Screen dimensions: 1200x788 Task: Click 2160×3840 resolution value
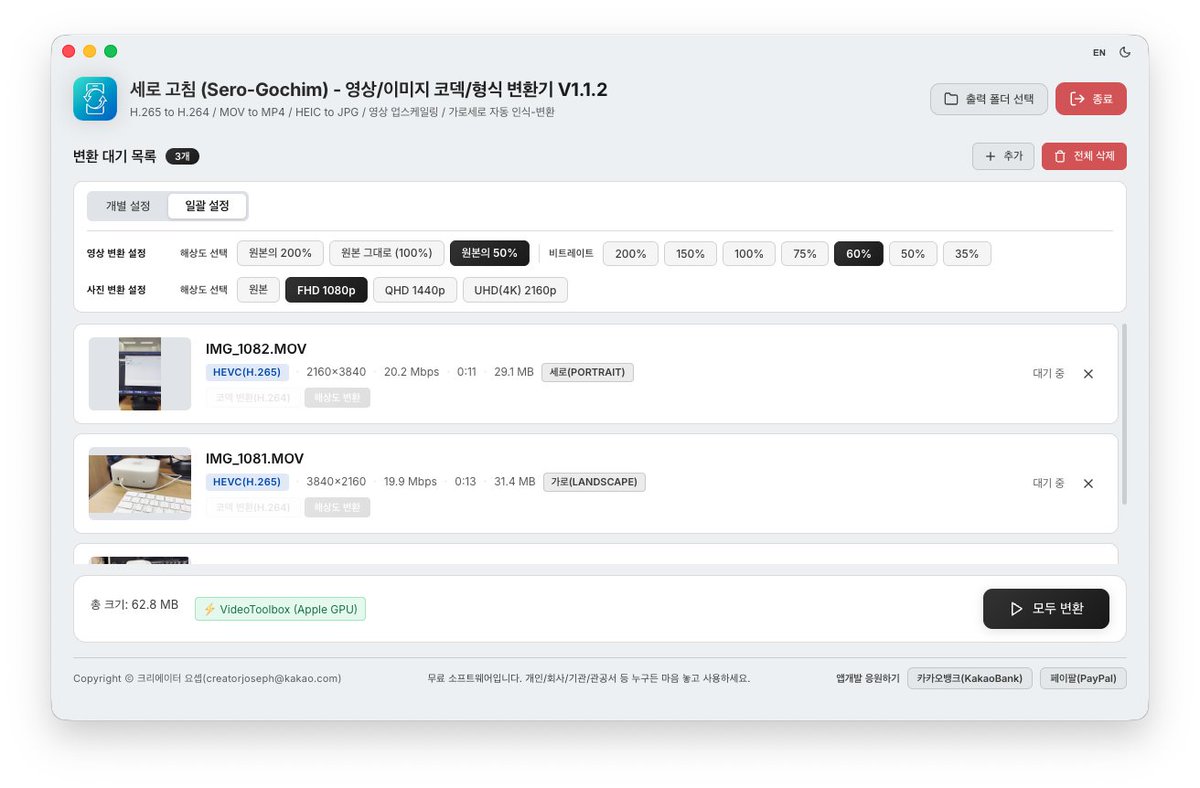tap(337, 372)
